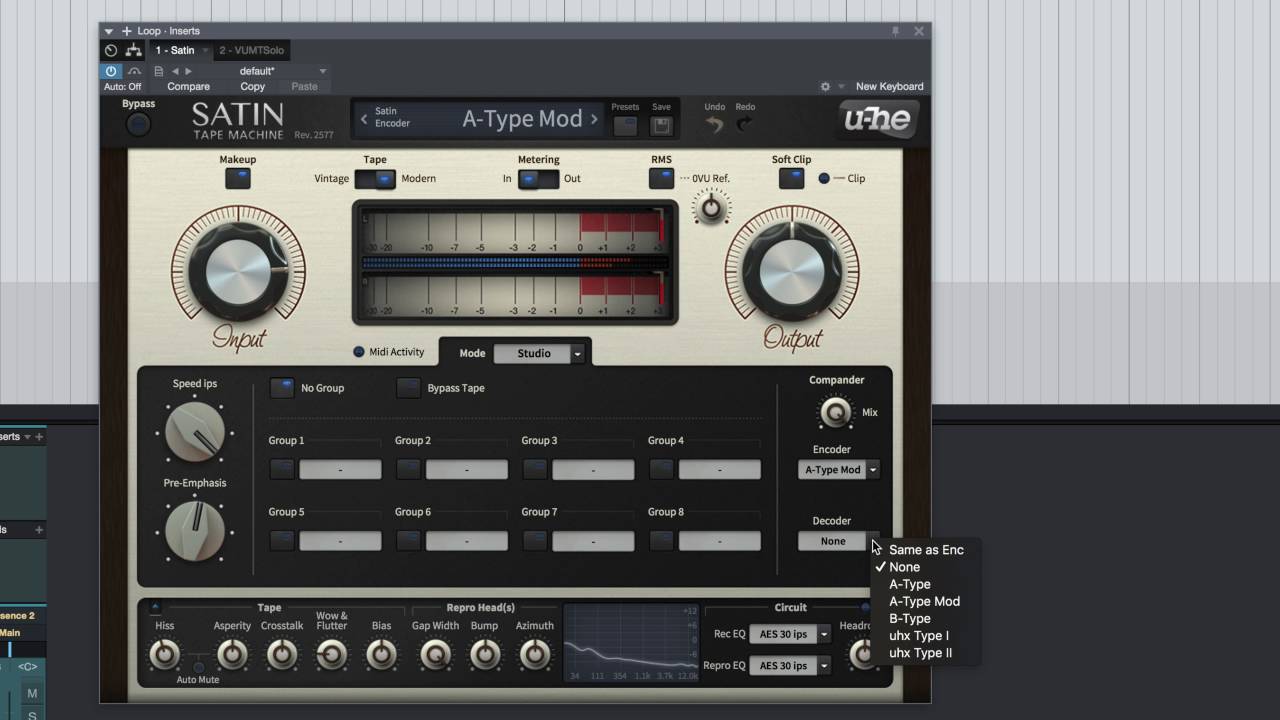Click the Group 2 name field
The width and height of the screenshot is (1280, 720).
point(467,469)
